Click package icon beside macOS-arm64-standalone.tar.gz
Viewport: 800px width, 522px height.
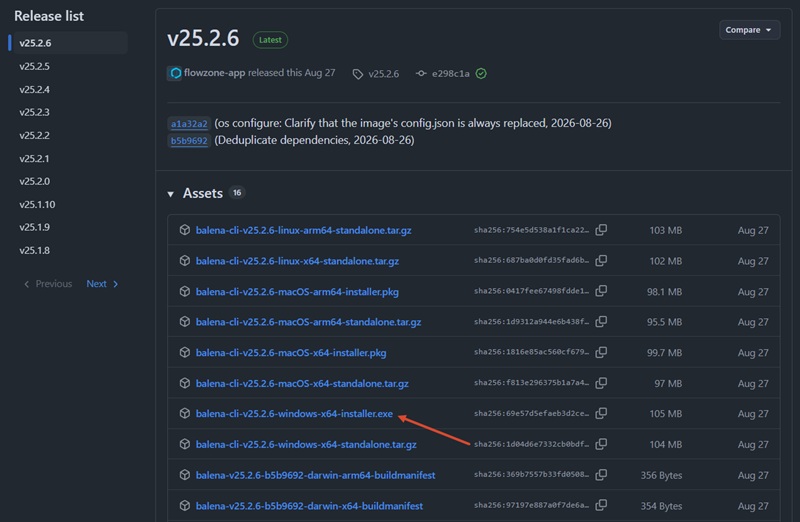click(x=185, y=322)
